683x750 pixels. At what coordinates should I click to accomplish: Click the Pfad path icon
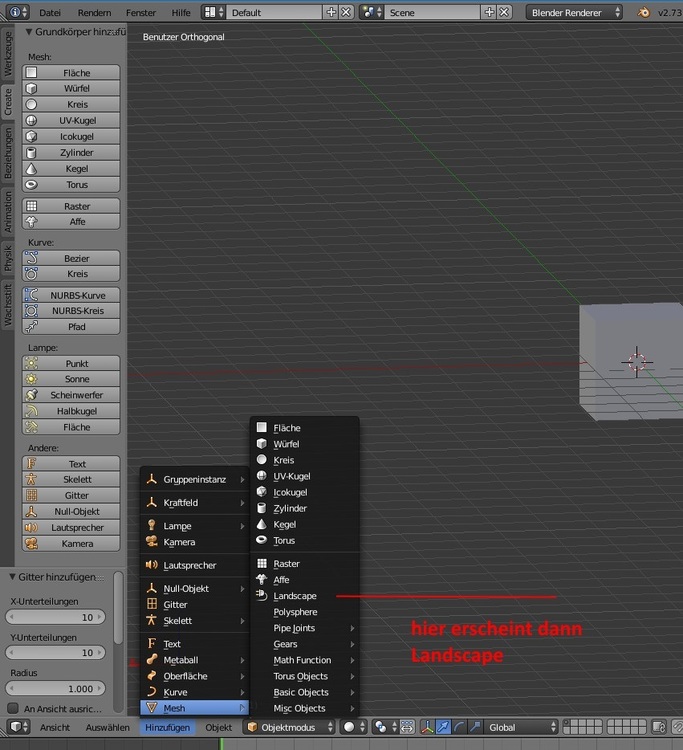pos(32,327)
